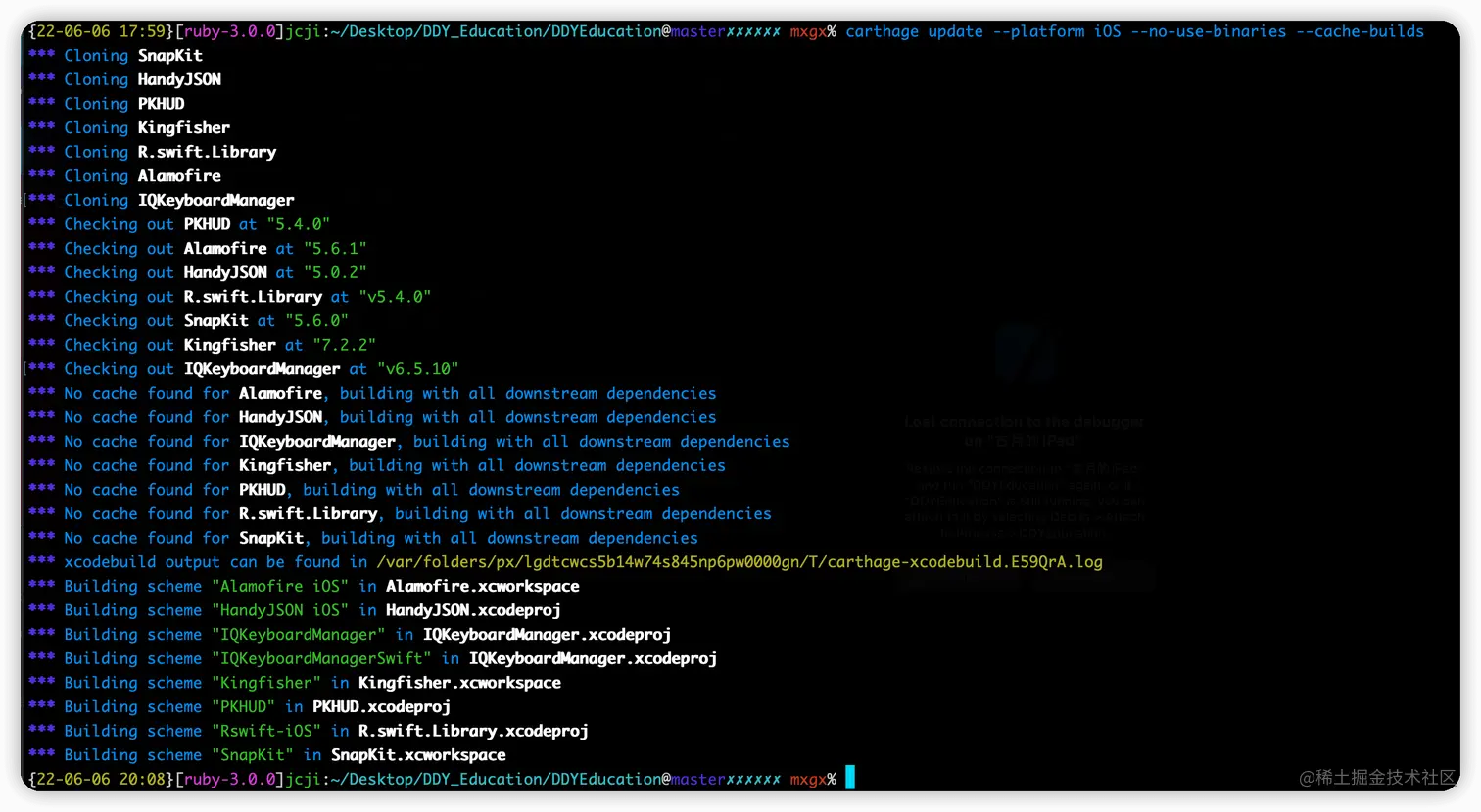
Task: Click 'Building scheme "Alamofire iOS"' line
Action: (x=304, y=586)
